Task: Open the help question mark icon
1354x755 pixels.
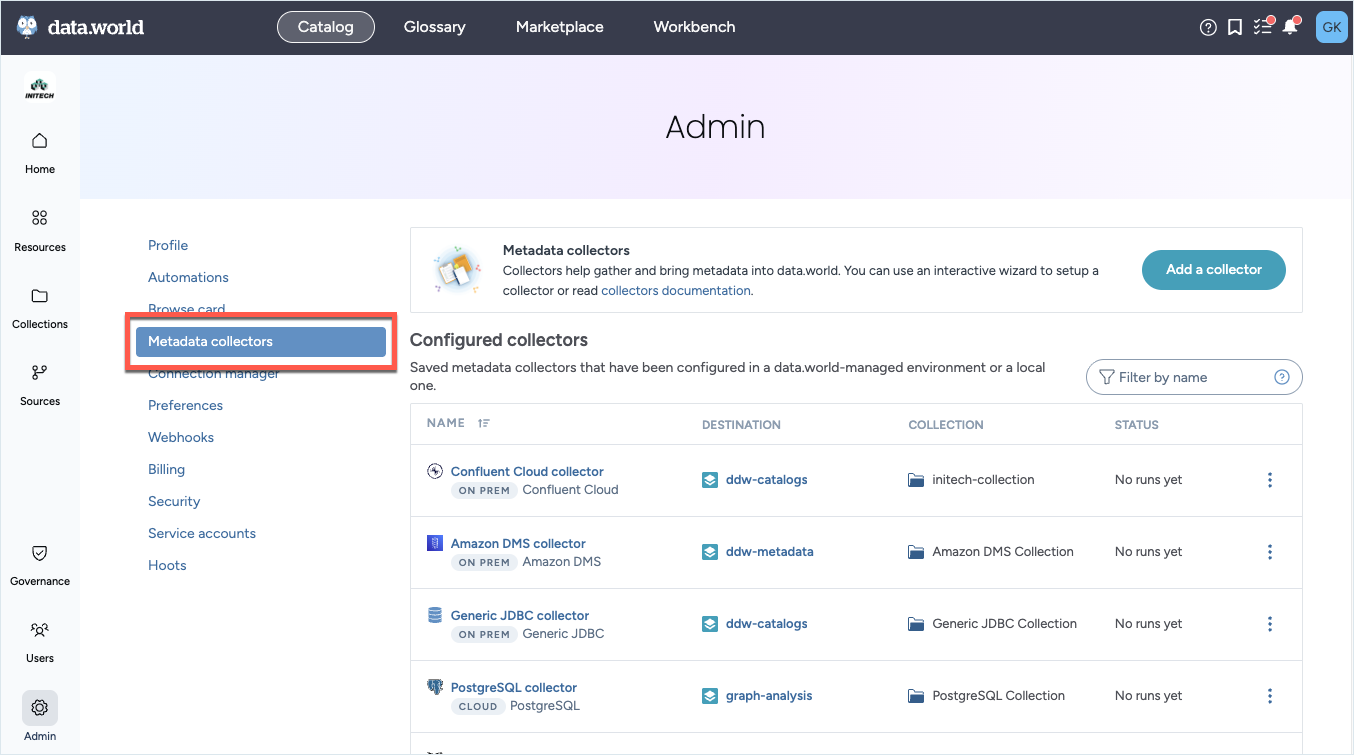Action: pos(1208,28)
